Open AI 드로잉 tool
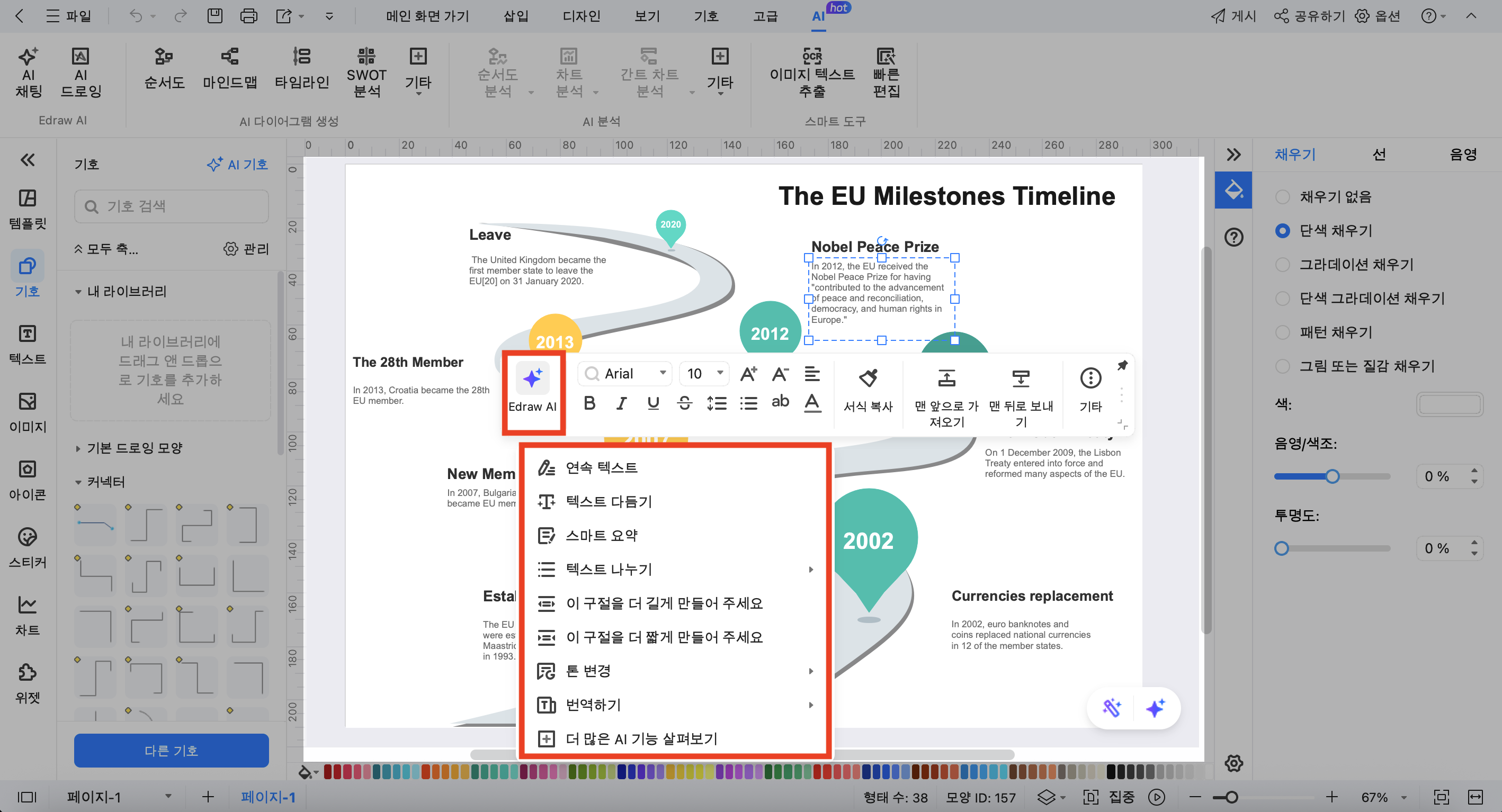1502x812 pixels. point(81,73)
